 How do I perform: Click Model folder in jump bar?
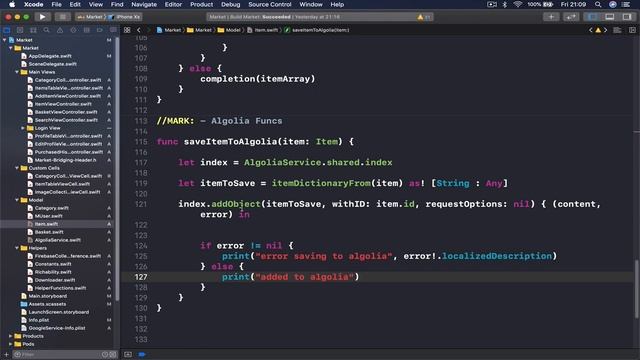point(229,30)
